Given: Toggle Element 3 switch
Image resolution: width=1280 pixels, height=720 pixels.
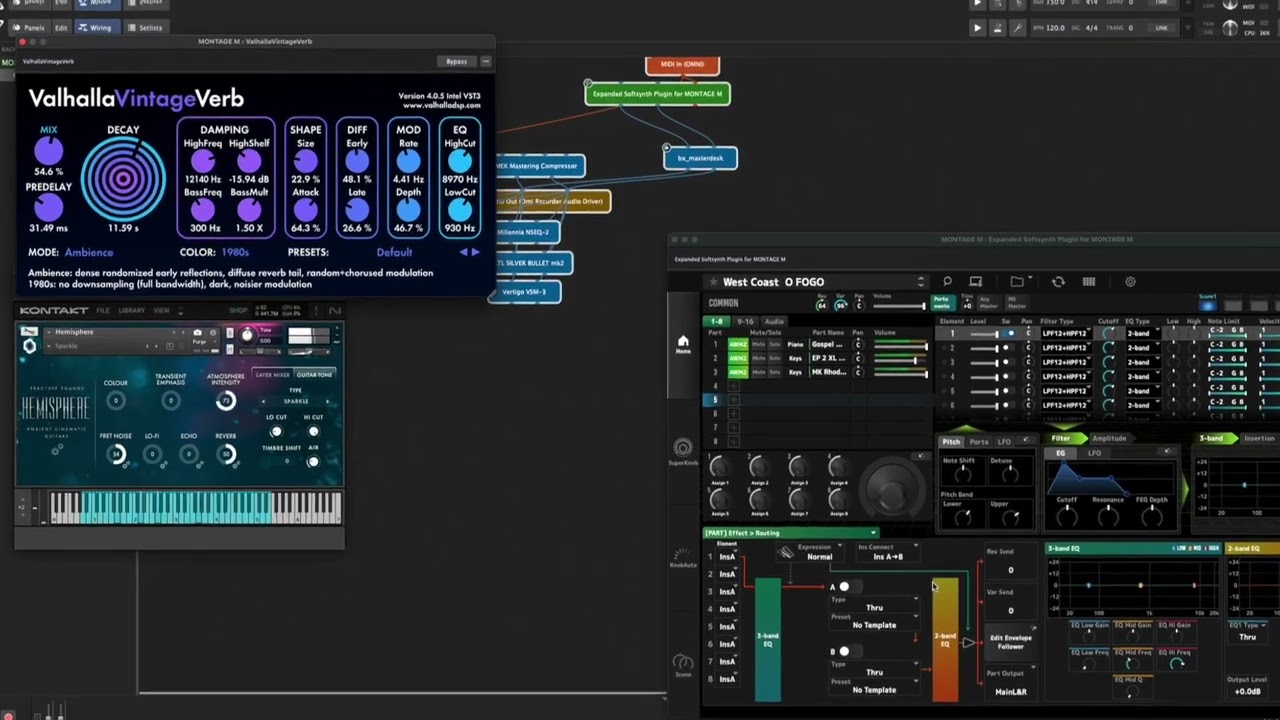Looking at the screenshot, I should tap(1009, 362).
